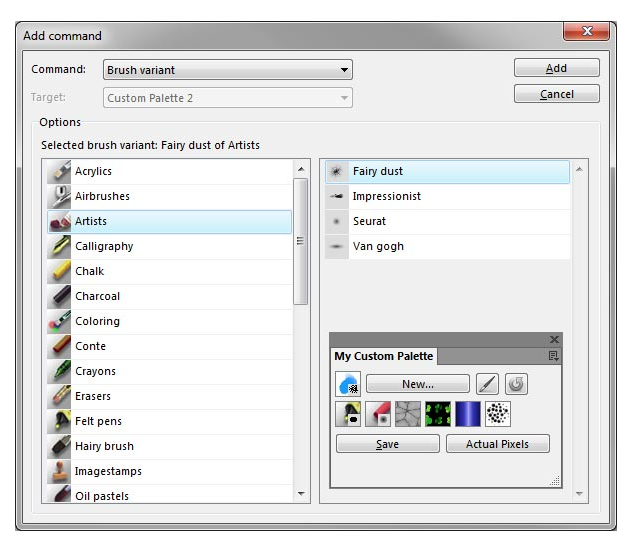Click the Save button in custom palette
626x541 pixels.
[387, 444]
